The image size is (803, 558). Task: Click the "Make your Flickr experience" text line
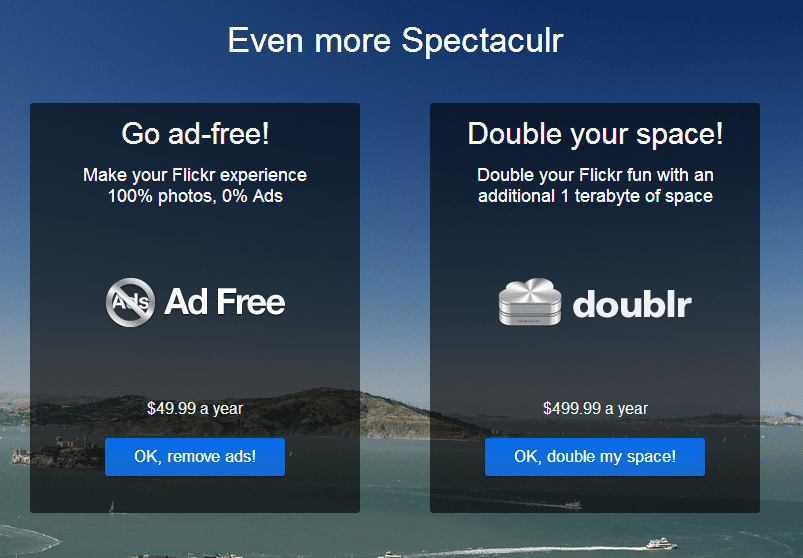pos(195,176)
